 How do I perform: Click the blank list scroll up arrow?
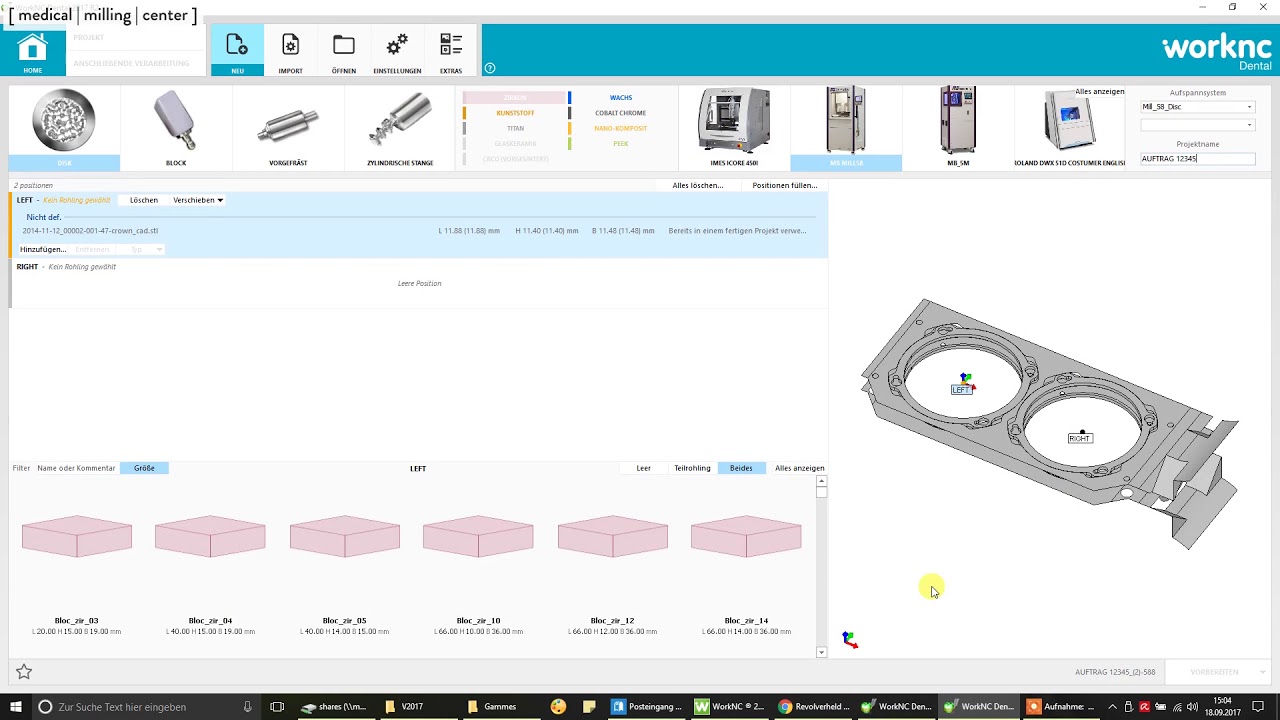tap(822, 481)
